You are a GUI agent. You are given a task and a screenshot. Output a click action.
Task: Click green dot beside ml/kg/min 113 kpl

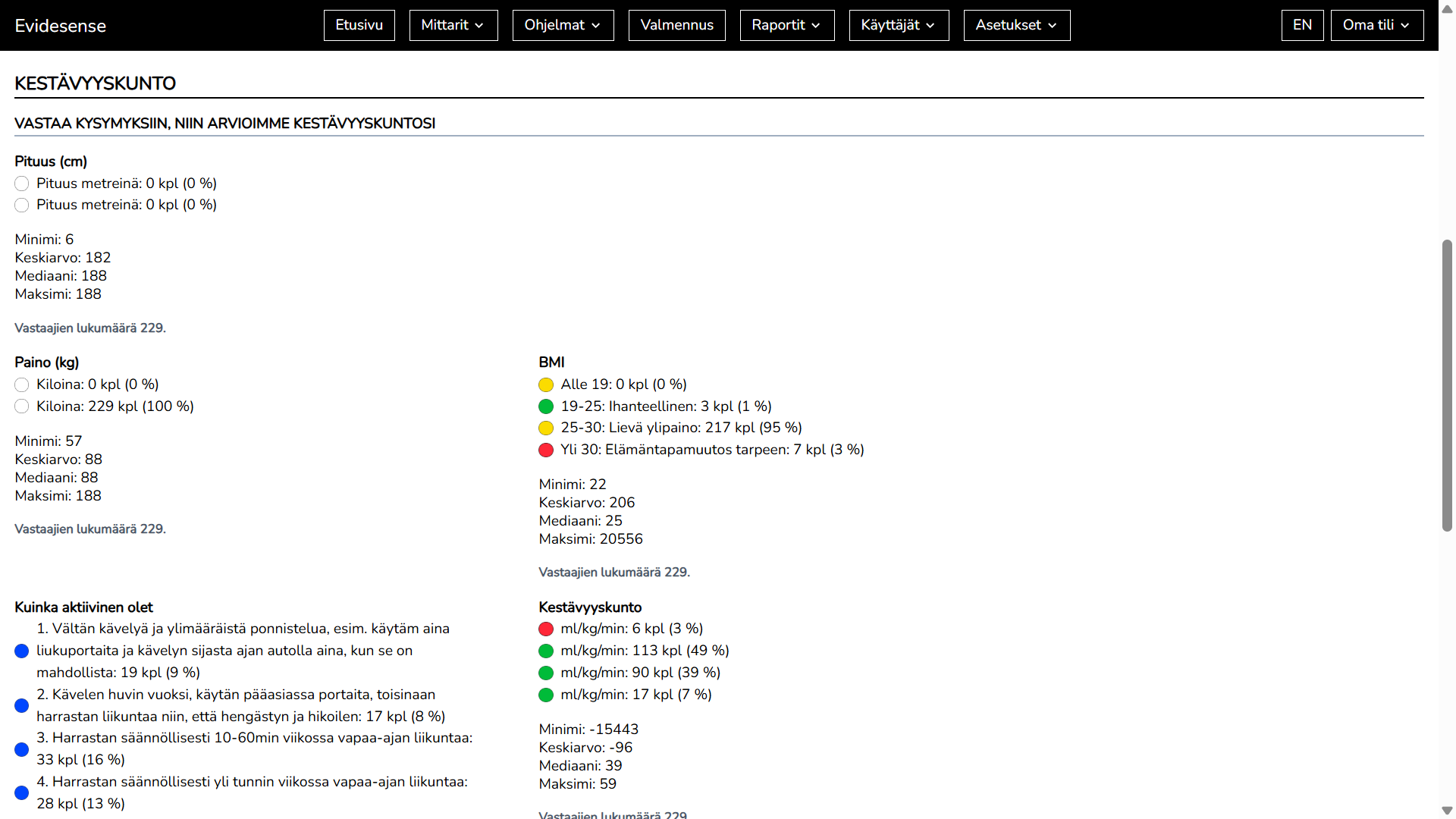(546, 651)
